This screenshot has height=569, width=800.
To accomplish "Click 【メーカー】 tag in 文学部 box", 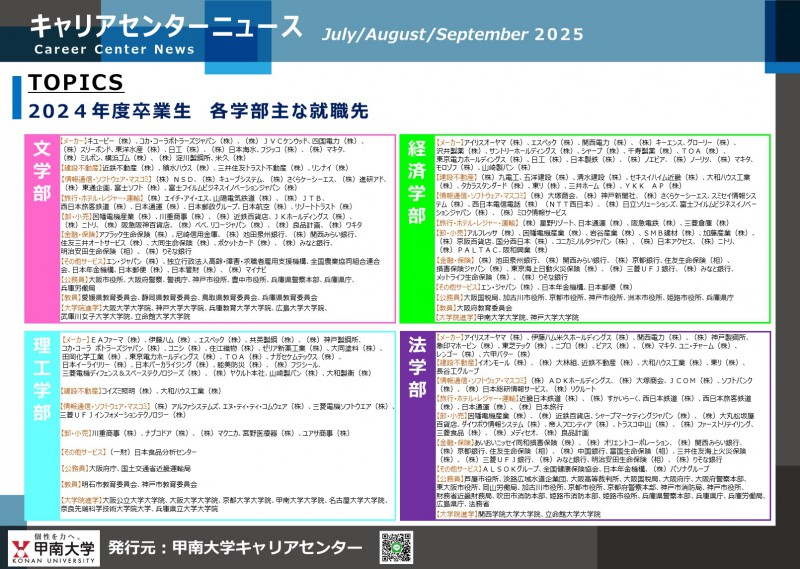I will coord(73,141).
